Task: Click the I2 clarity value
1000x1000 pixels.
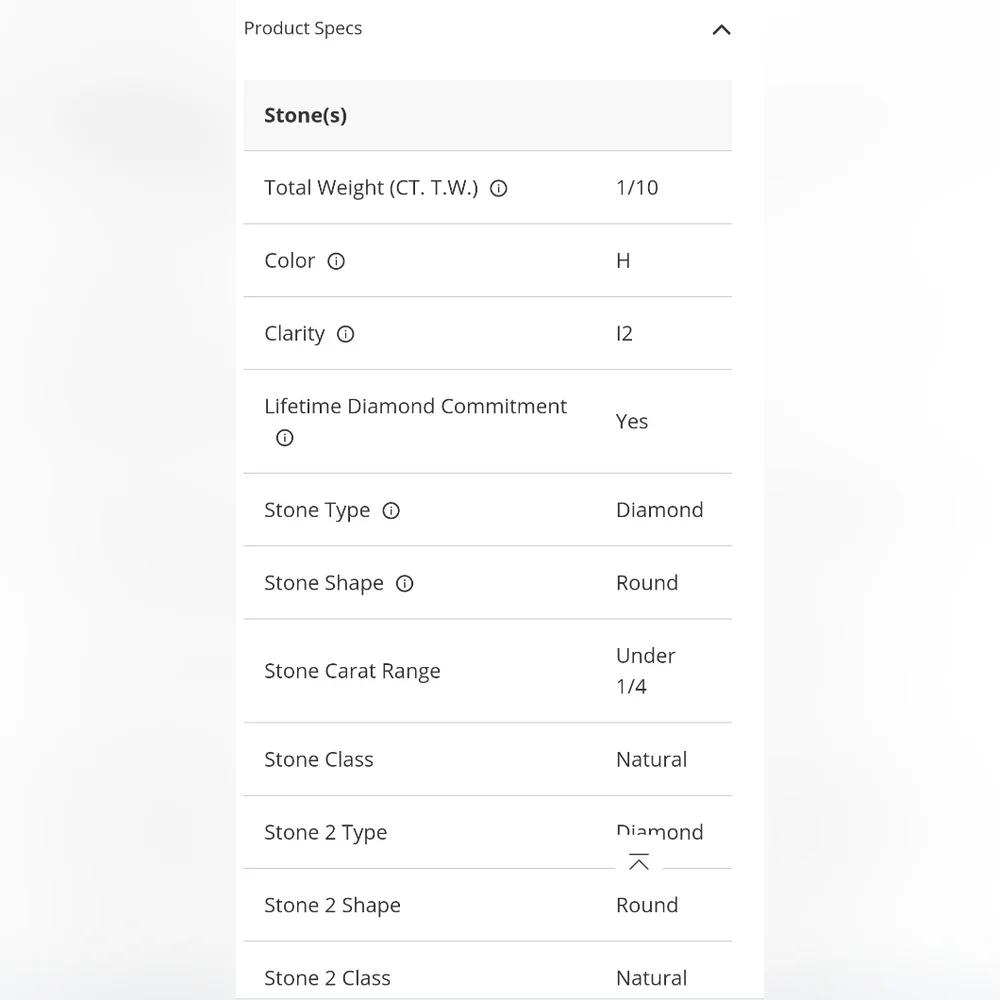Action: 624,334
